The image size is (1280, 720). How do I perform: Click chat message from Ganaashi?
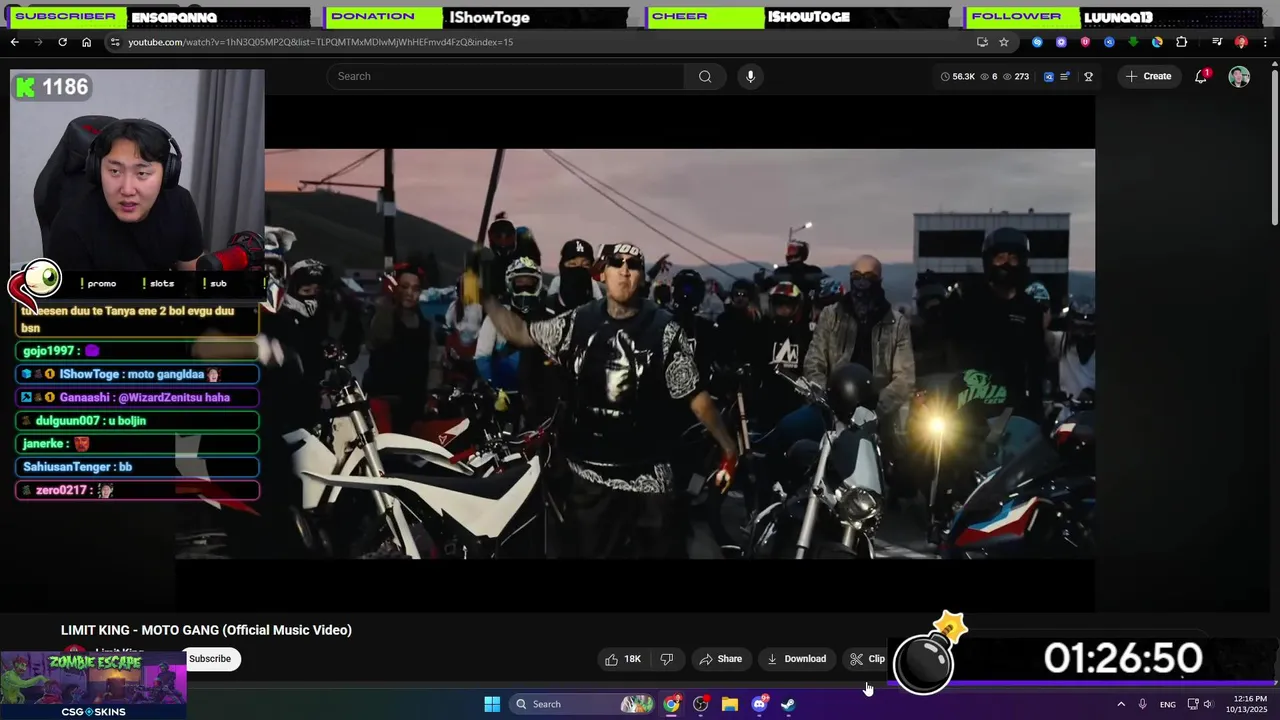point(138,397)
